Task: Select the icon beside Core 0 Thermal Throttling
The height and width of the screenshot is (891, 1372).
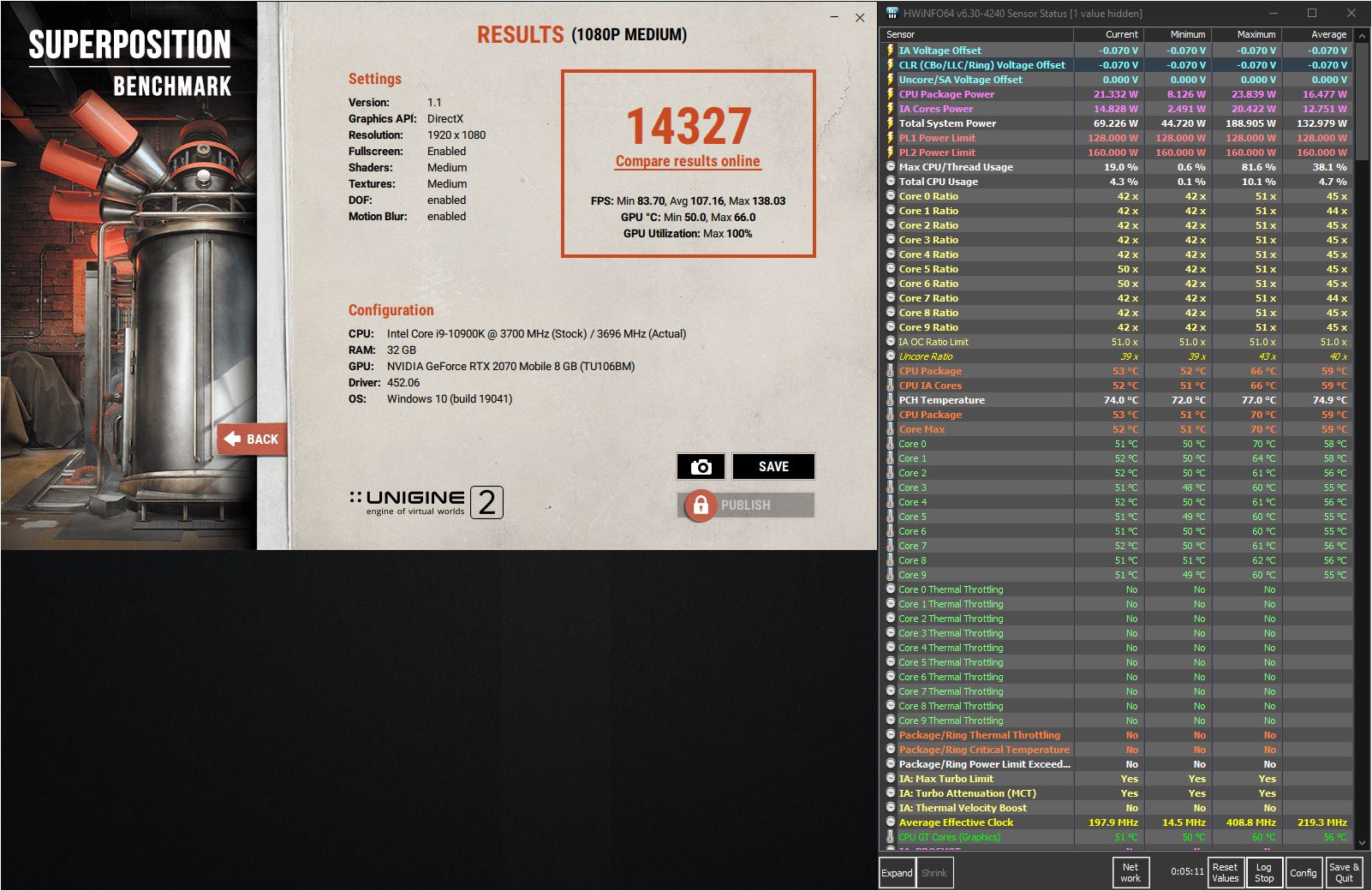Action: click(890, 589)
